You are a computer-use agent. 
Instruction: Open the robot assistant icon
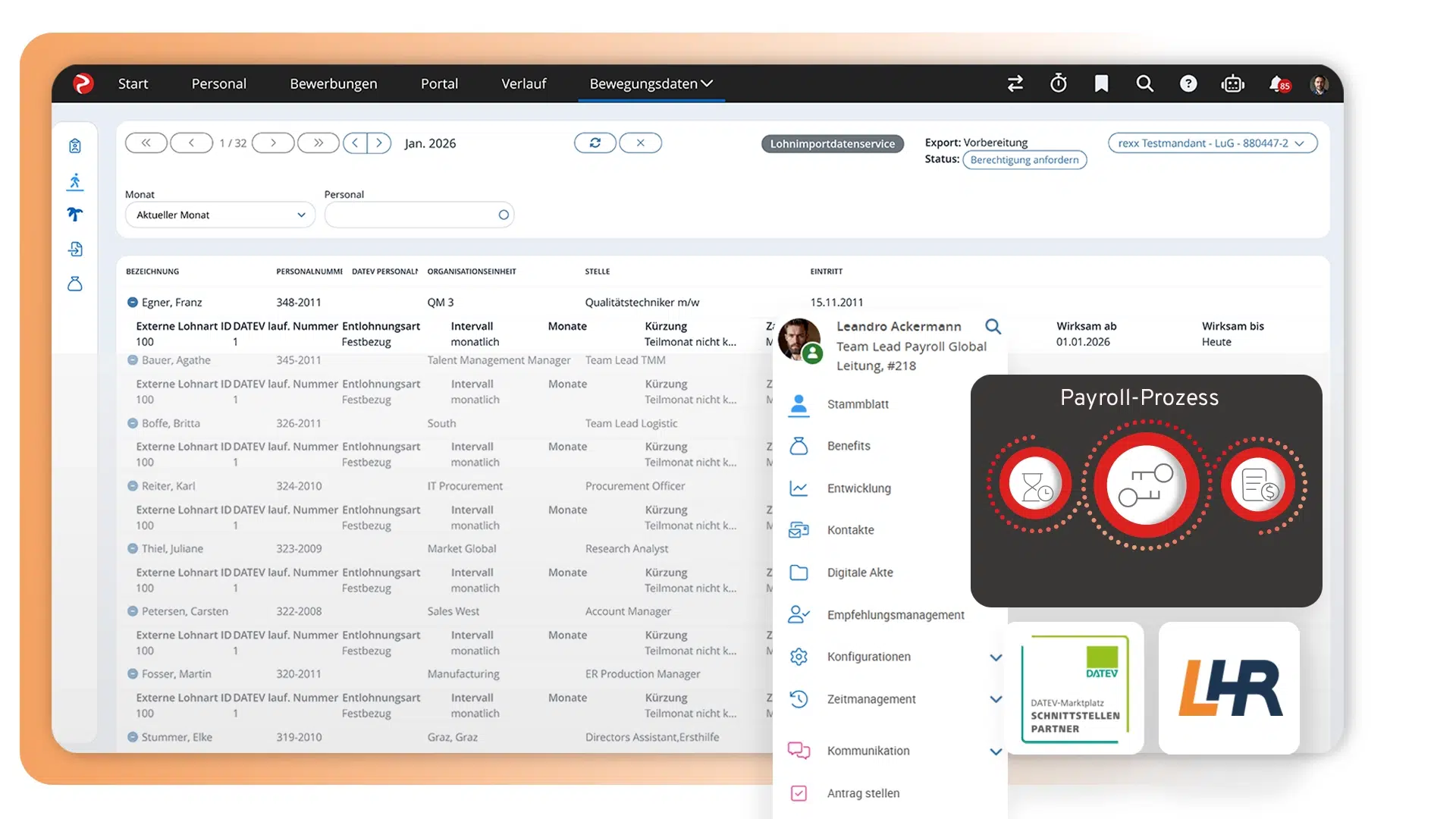coord(1232,83)
